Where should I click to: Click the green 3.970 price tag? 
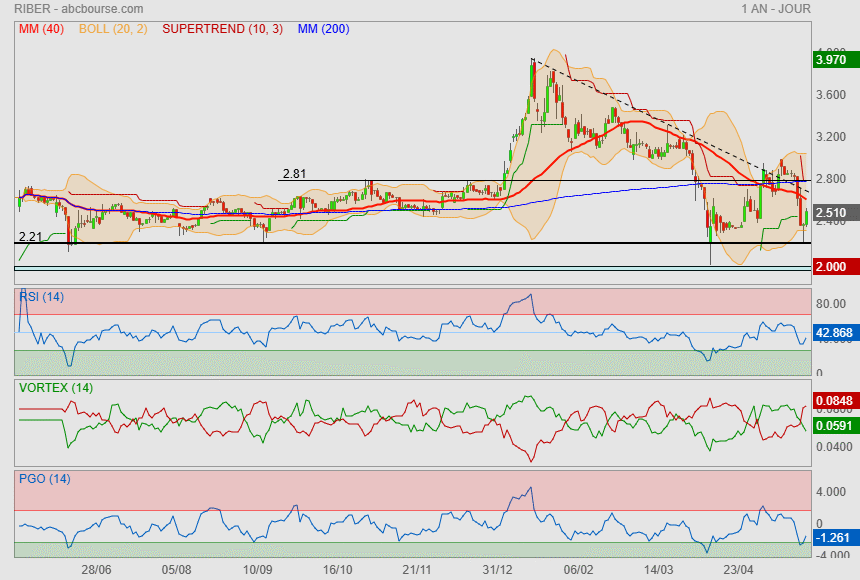(x=832, y=60)
